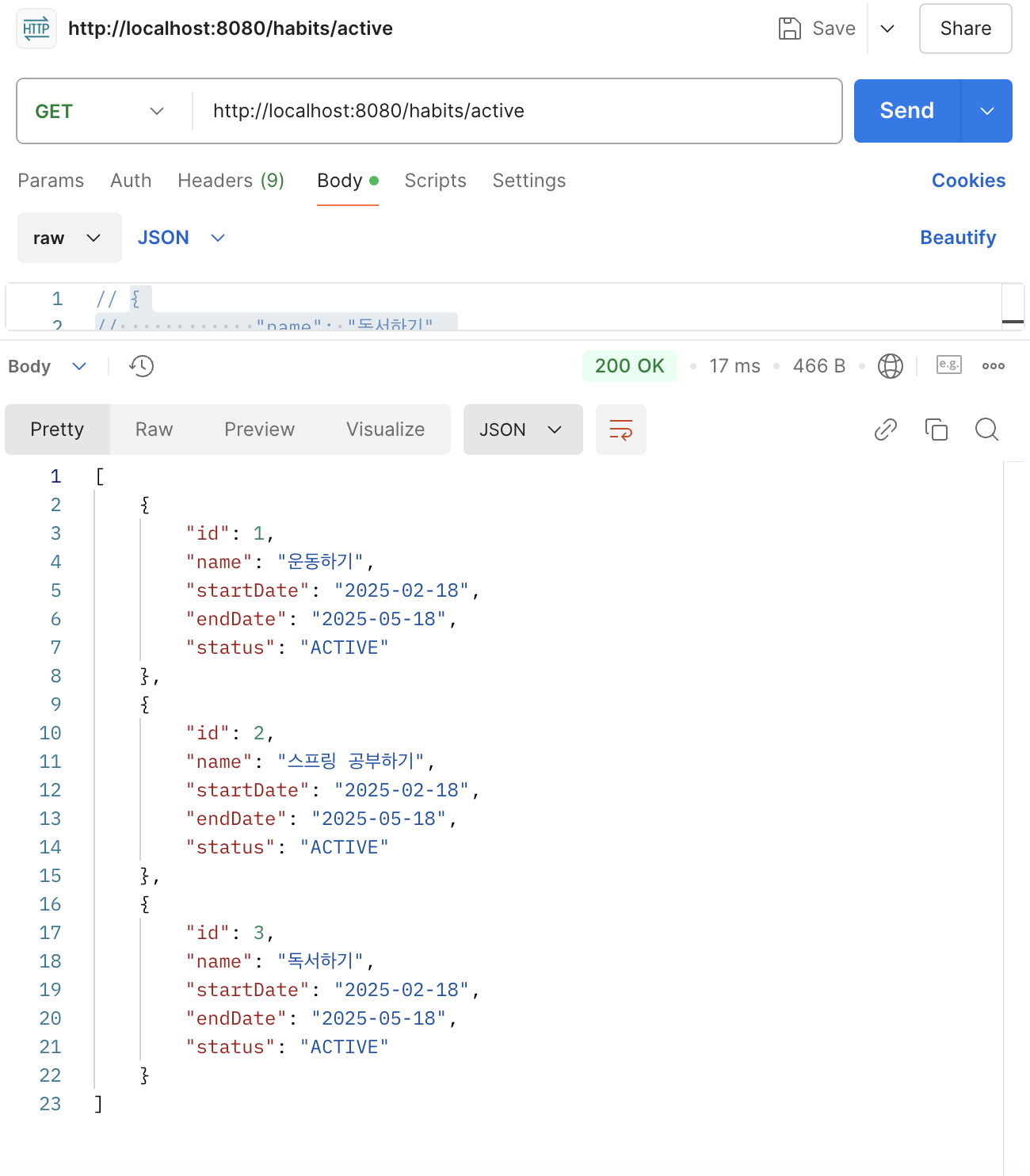Click the "id": 1 line

[x=230, y=533]
